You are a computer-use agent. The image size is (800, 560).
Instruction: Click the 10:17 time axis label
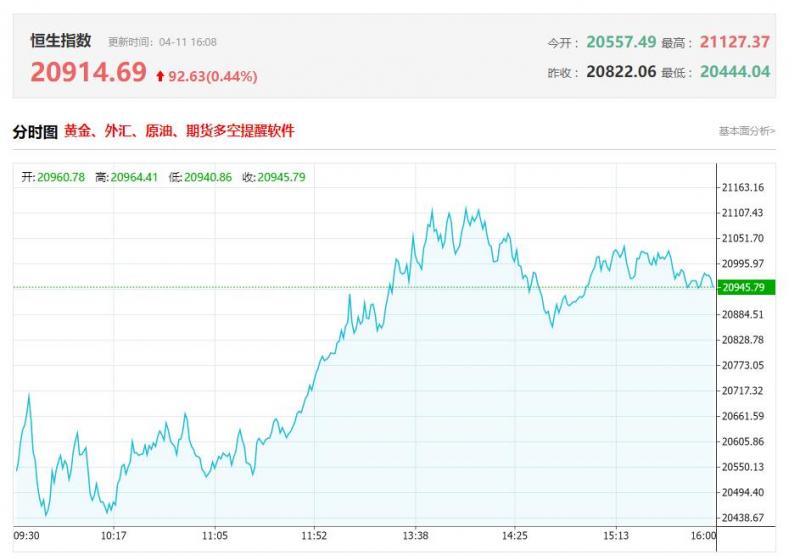tap(113, 536)
